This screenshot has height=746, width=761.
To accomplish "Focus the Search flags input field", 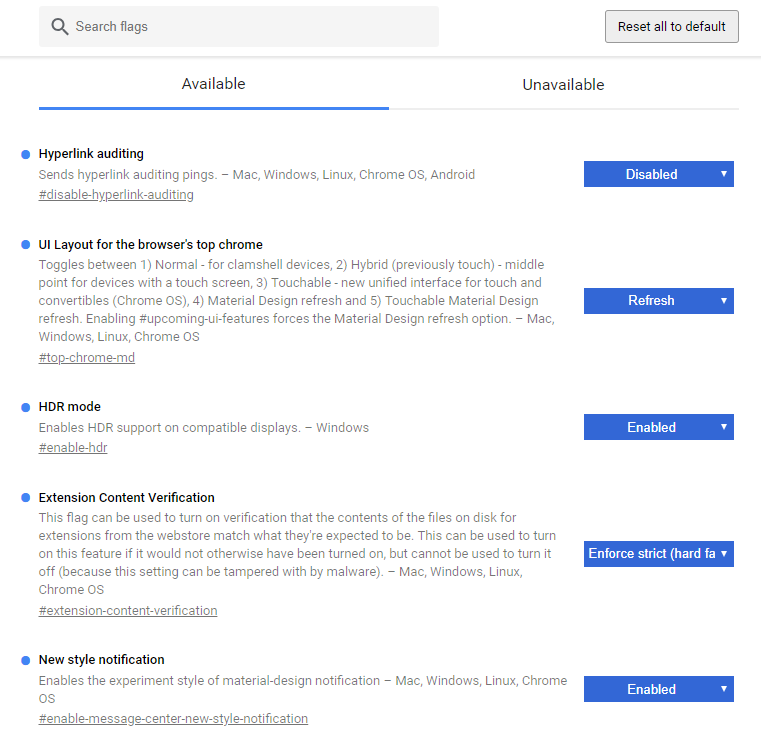I will click(x=250, y=26).
